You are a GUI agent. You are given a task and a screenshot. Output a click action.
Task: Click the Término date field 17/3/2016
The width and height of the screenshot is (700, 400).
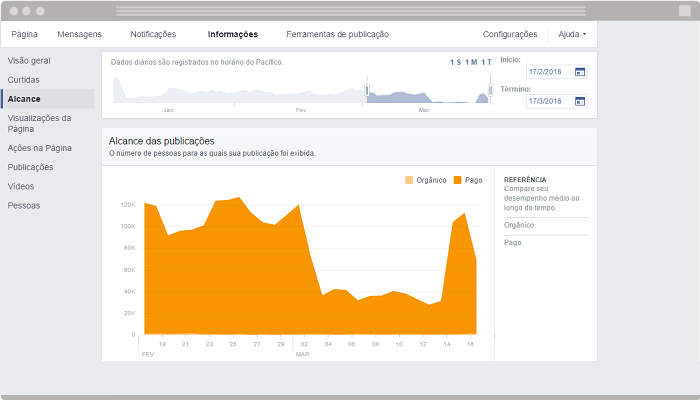pos(557,101)
